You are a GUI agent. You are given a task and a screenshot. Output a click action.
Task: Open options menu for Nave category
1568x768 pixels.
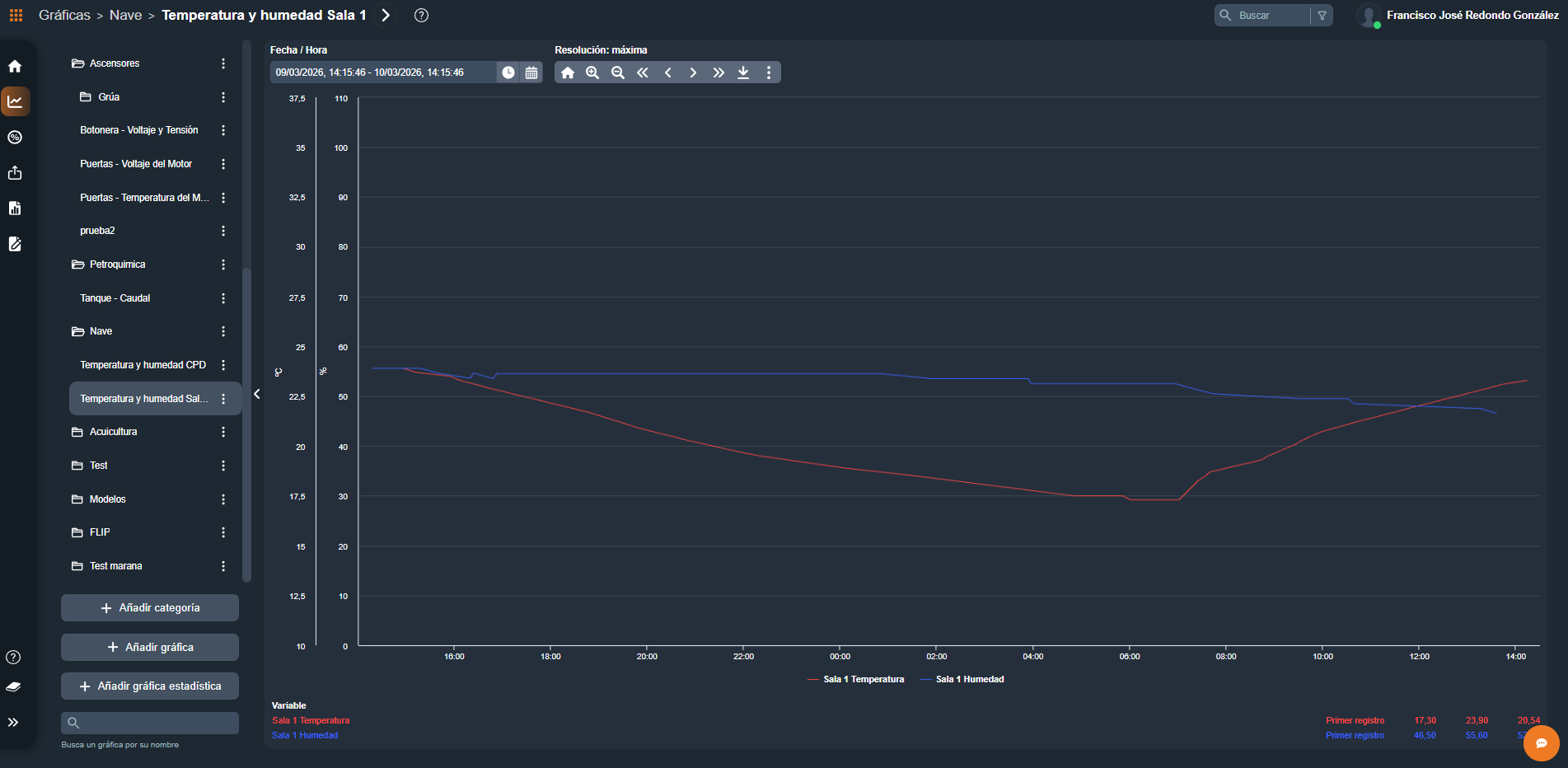point(223,331)
